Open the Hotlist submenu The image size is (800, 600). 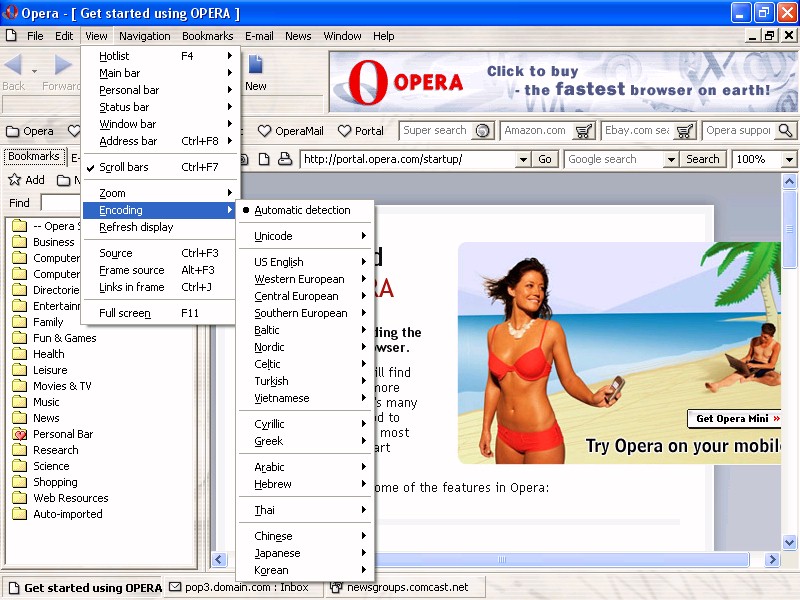coord(159,56)
